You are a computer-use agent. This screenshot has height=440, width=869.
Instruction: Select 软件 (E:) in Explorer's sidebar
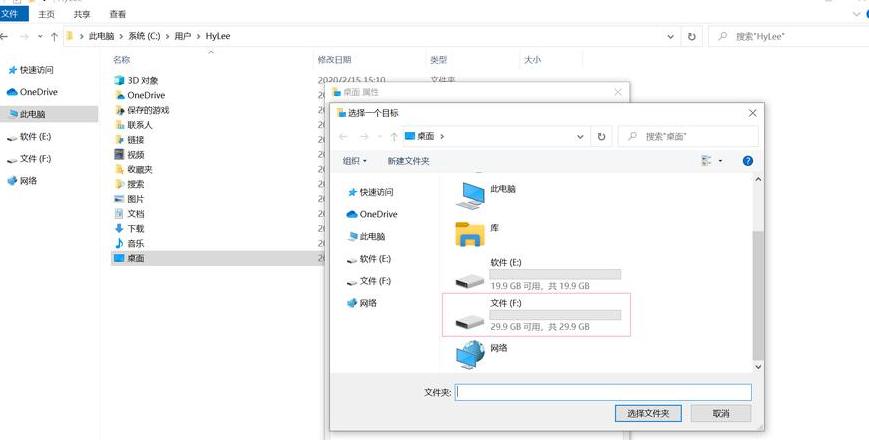coord(29,136)
